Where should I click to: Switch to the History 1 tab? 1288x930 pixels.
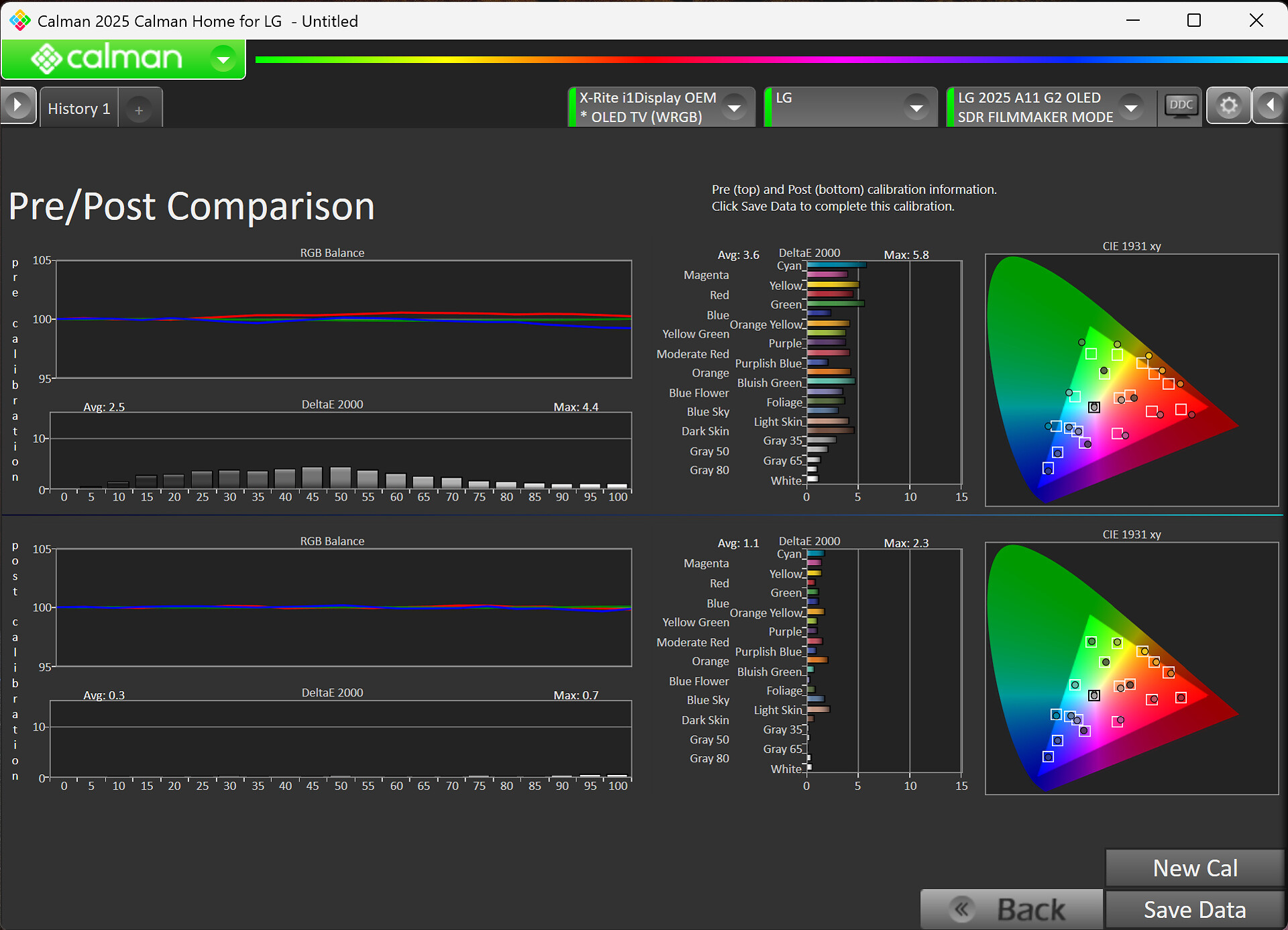[x=79, y=109]
